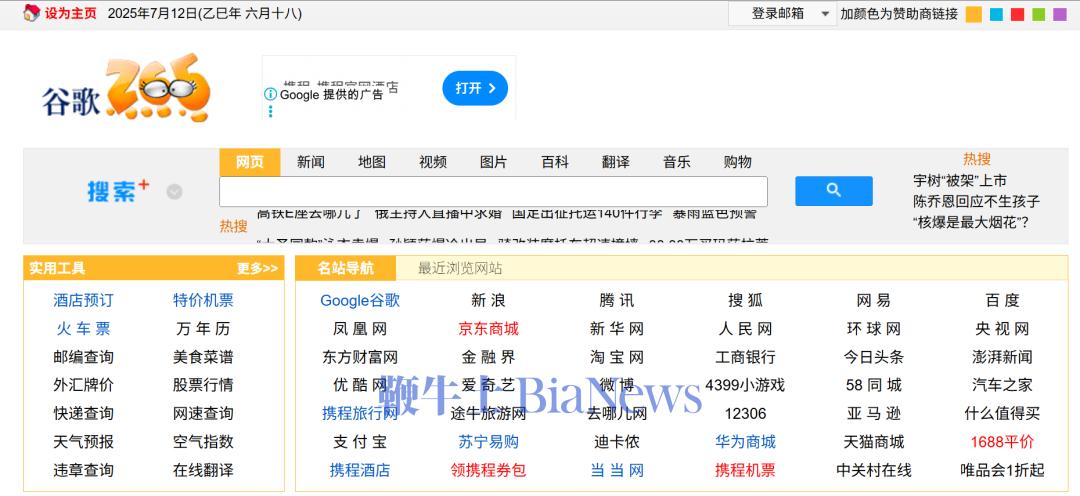This screenshot has width=1080, height=496.
Task: Click the 谷歌265 site logo
Action: [125, 88]
